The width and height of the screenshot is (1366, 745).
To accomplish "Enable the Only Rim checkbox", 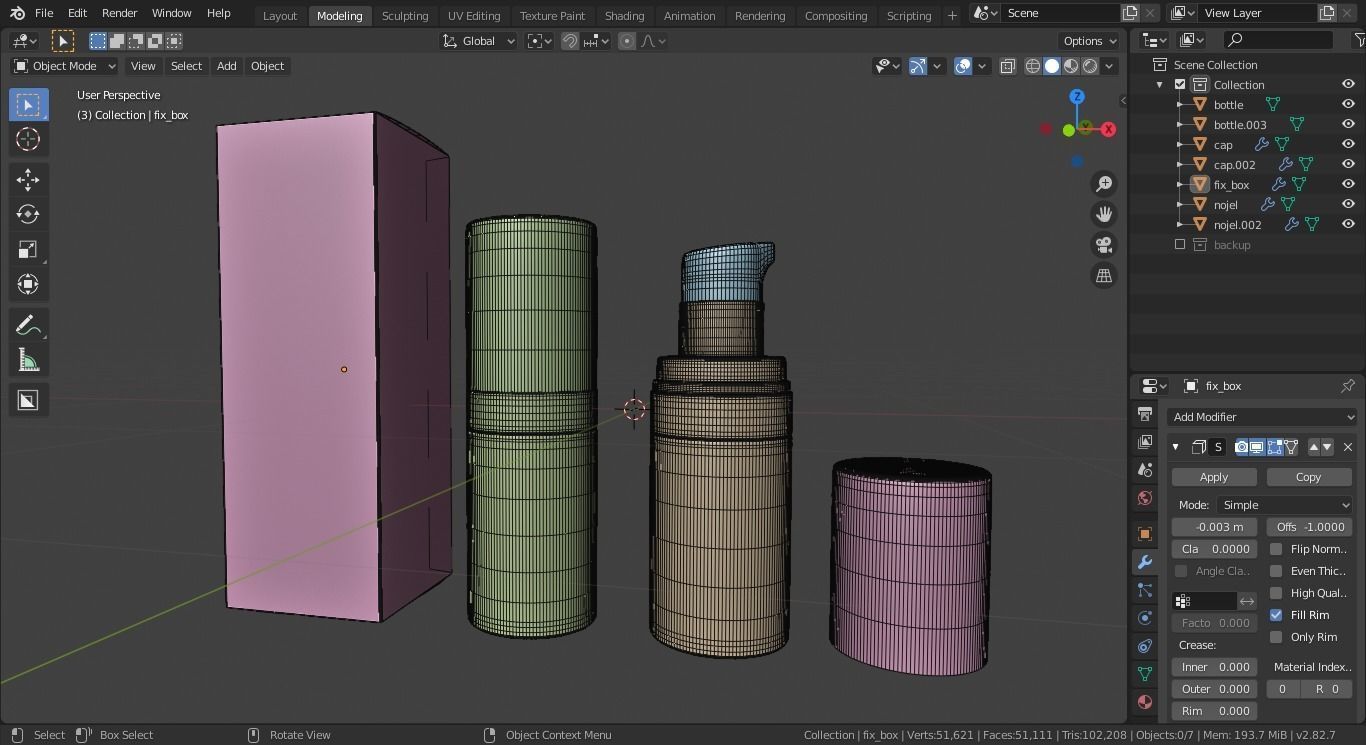I will tap(1276, 637).
